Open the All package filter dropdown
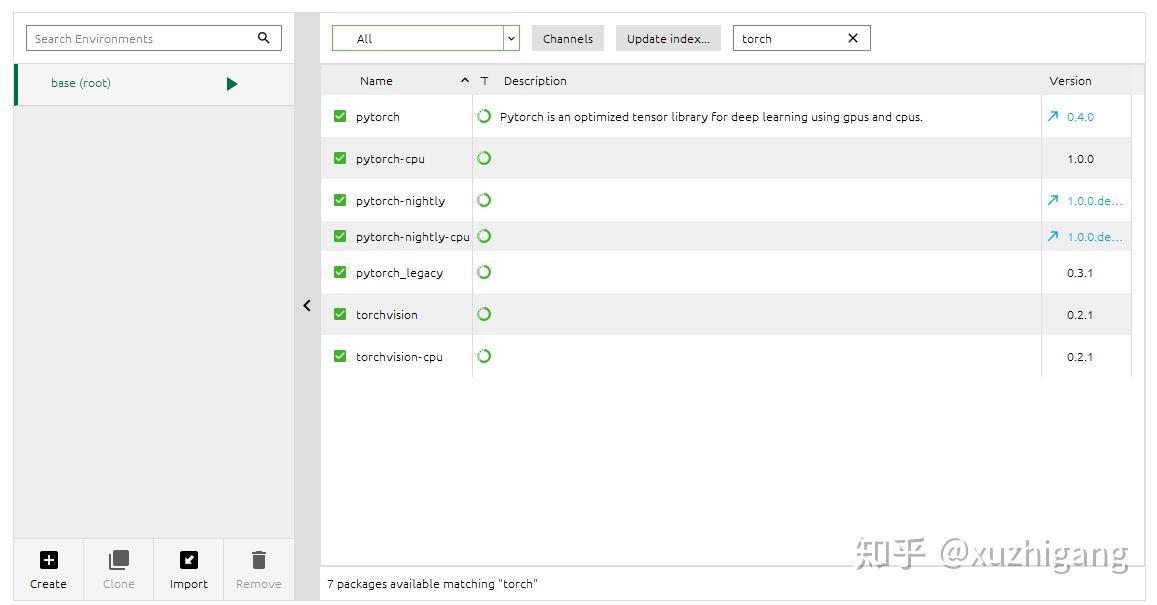This screenshot has width=1157, height=605. coord(426,38)
